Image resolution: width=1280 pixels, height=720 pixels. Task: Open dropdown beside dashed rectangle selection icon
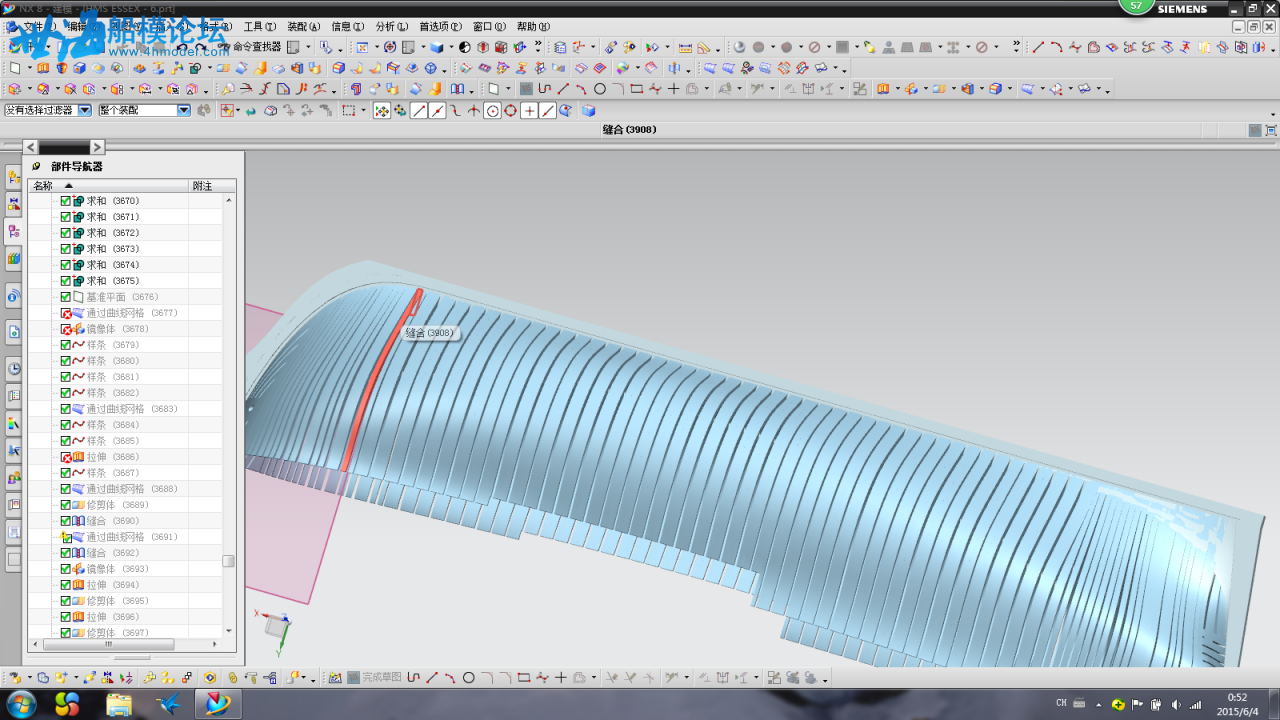tap(363, 111)
